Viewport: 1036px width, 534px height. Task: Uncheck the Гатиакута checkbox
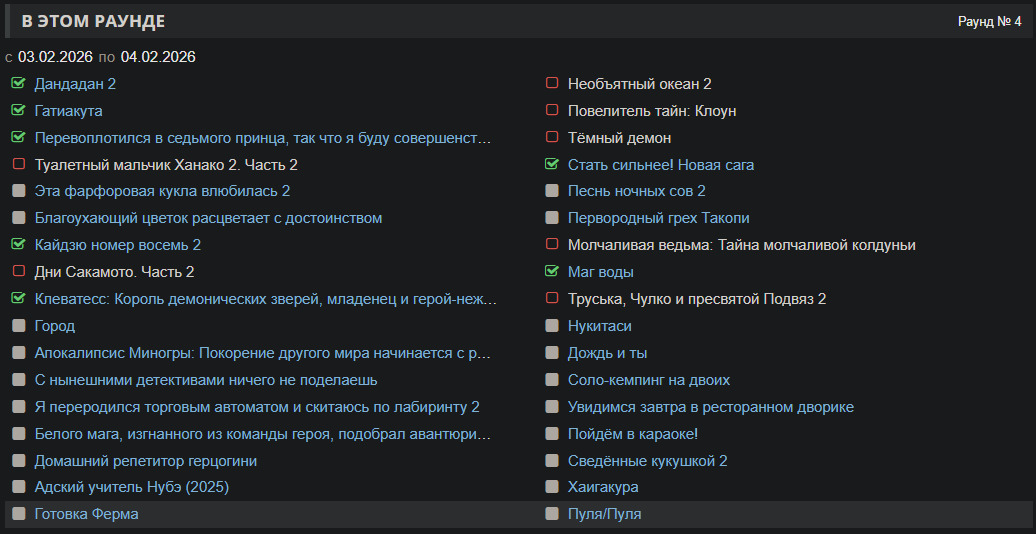(x=18, y=111)
